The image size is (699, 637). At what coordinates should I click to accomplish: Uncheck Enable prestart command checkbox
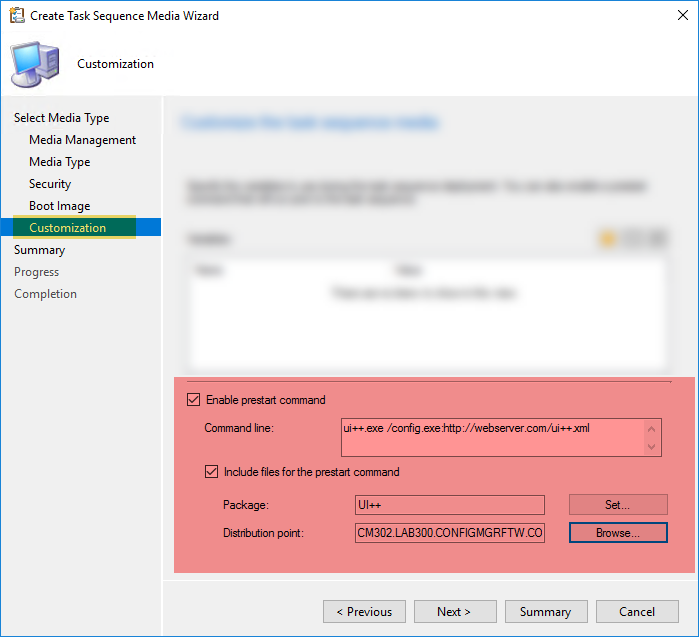pos(193,399)
